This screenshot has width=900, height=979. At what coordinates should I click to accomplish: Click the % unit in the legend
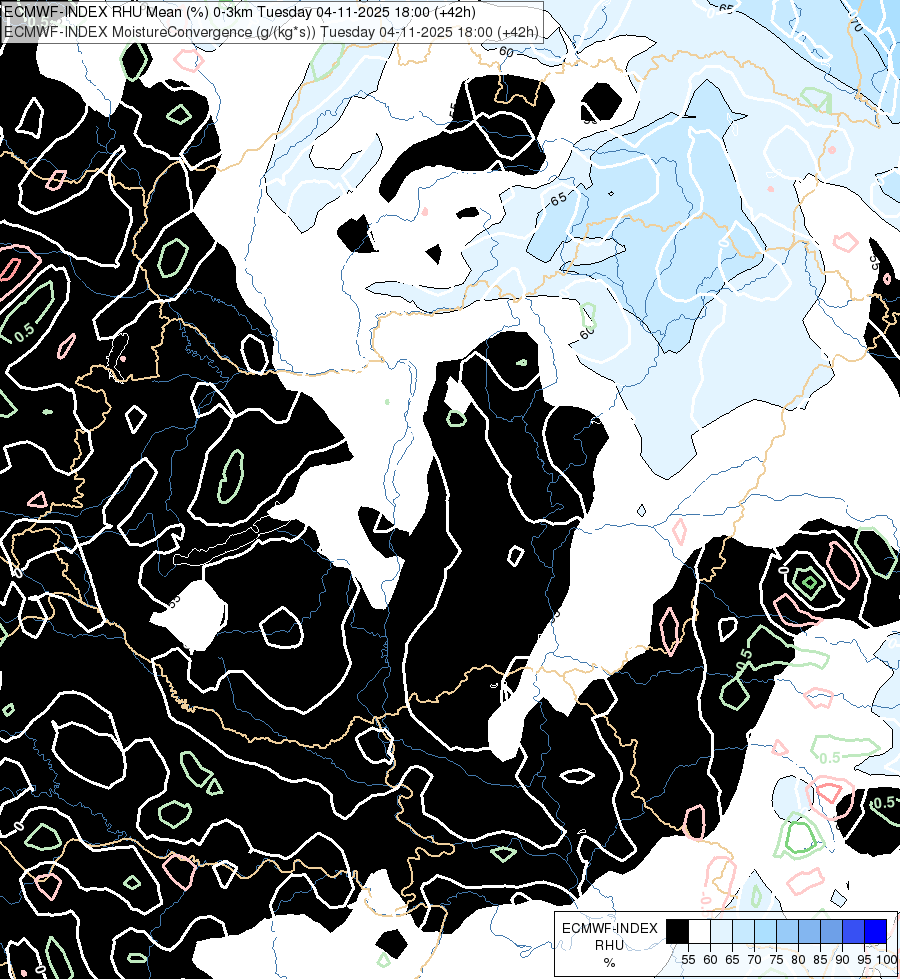[609, 962]
